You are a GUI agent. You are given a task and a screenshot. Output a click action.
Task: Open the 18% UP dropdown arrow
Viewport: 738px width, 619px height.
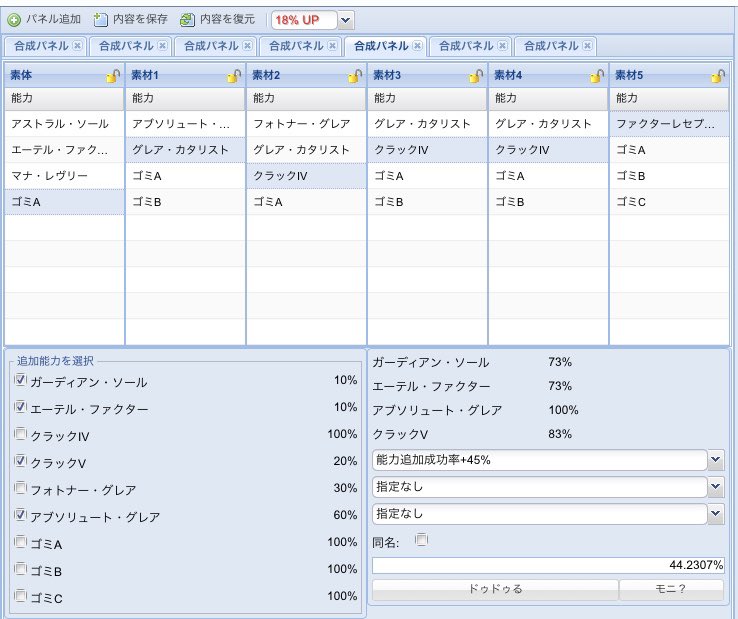point(346,20)
